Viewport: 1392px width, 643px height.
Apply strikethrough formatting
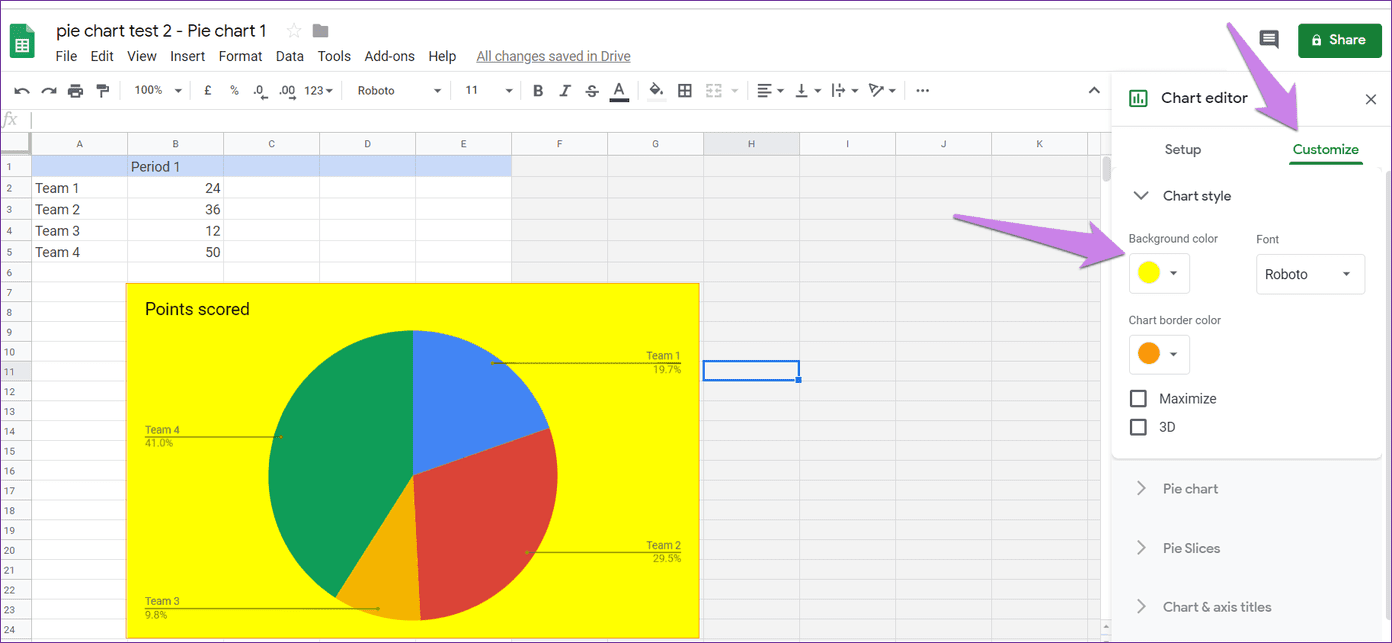592,91
